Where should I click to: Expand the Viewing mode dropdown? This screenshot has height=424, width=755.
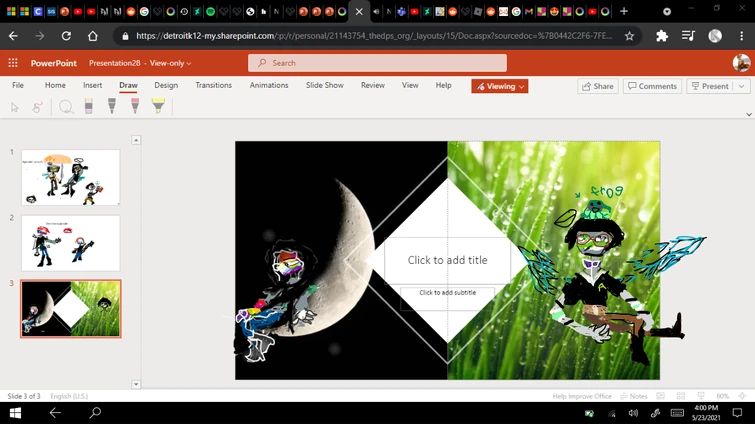500,86
